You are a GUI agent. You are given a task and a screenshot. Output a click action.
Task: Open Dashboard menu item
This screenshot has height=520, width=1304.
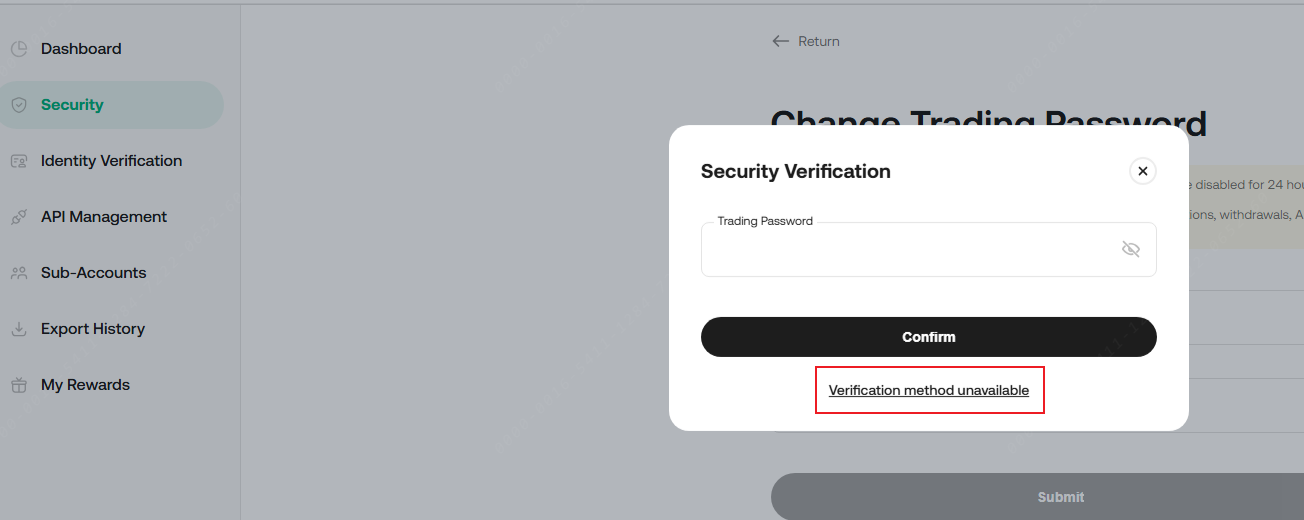coord(81,49)
